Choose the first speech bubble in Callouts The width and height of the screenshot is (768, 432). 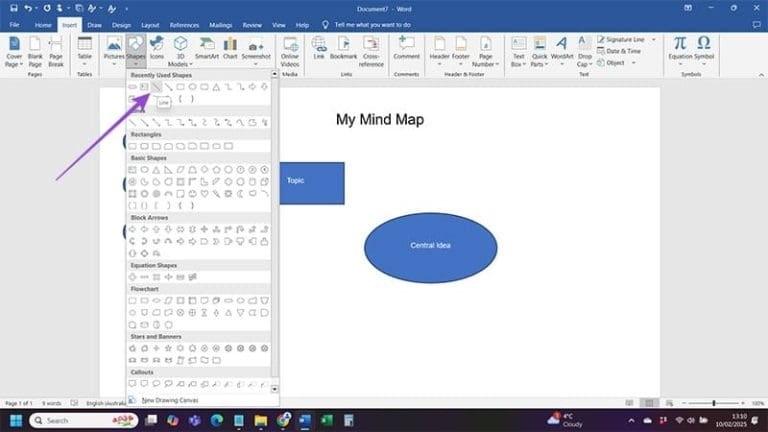click(x=133, y=384)
